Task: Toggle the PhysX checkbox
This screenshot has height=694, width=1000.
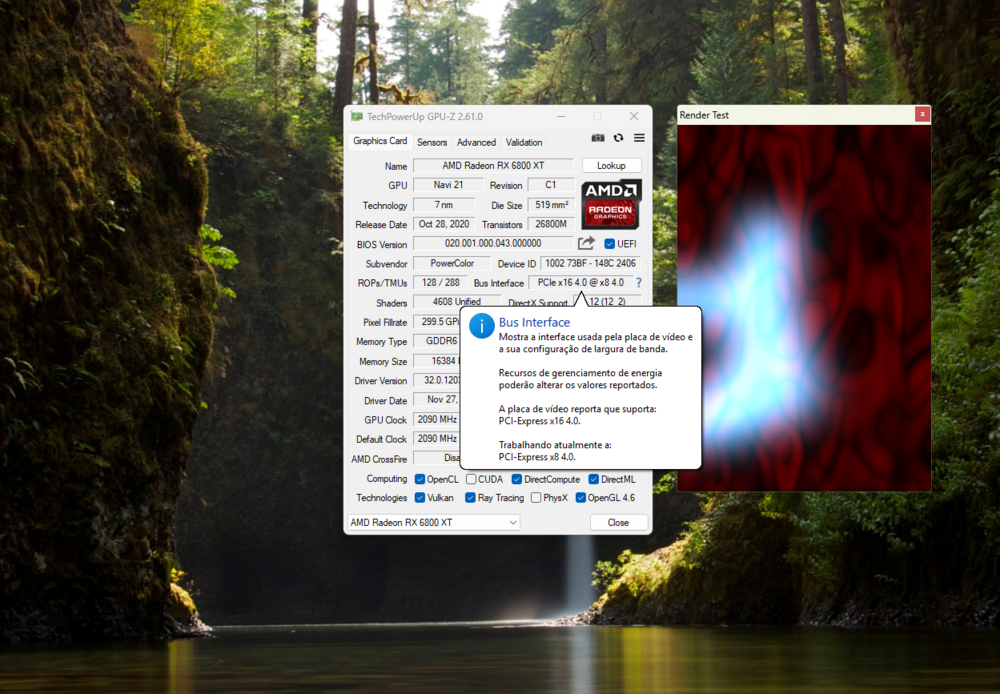Action: [x=536, y=498]
